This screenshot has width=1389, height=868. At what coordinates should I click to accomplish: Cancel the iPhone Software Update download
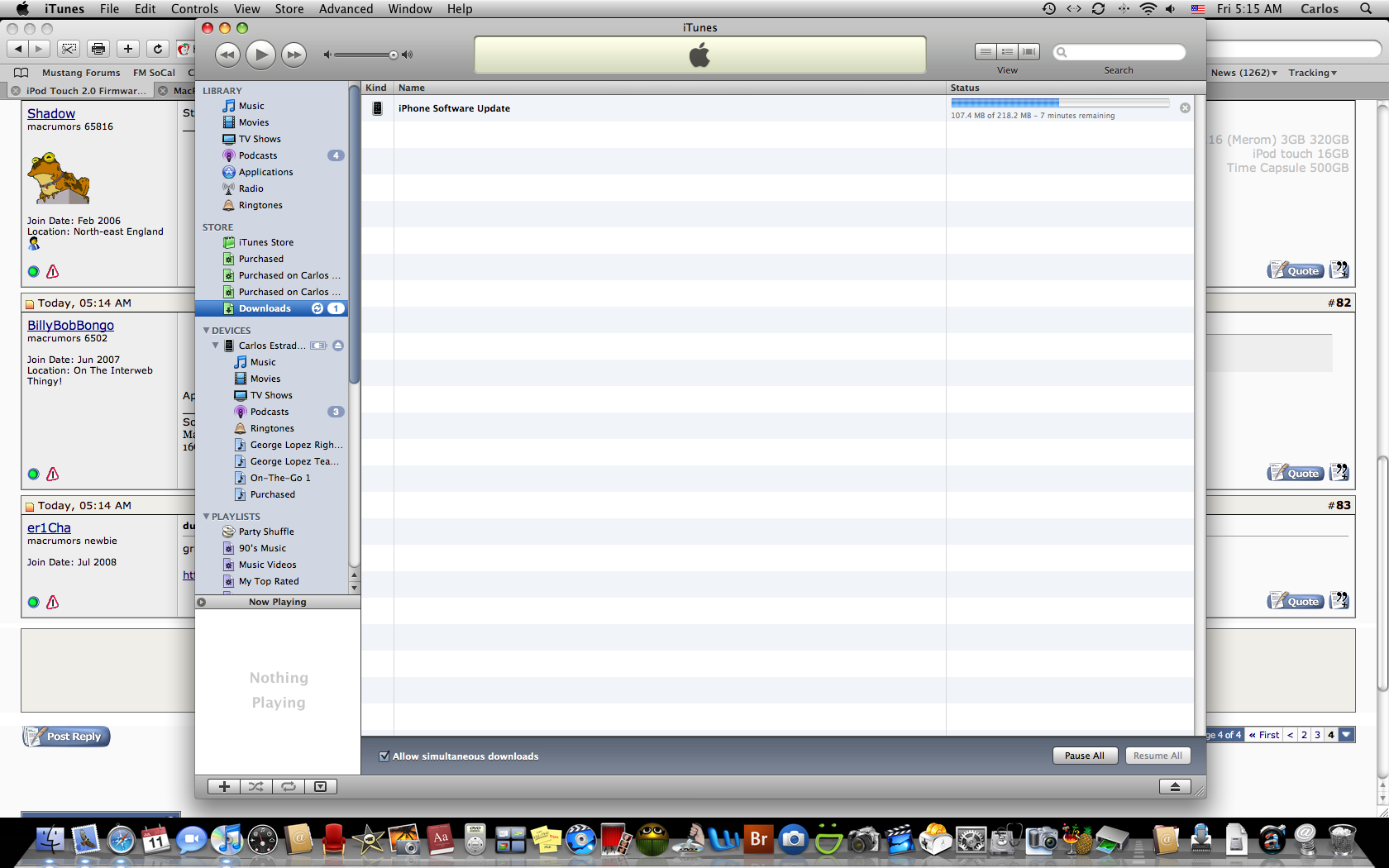coord(1185,108)
